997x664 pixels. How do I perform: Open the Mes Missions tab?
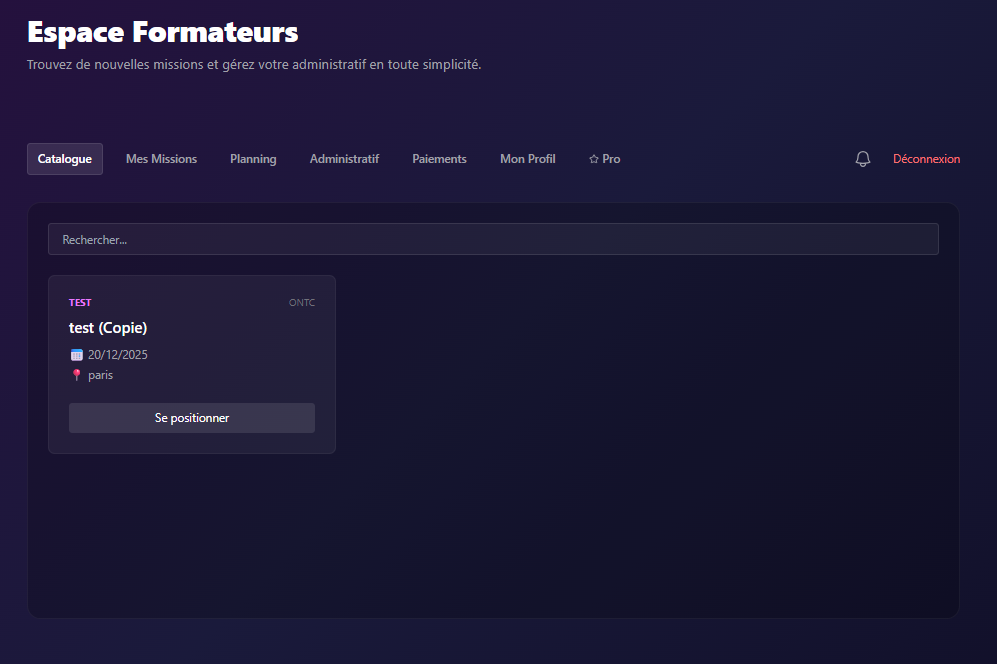point(161,159)
